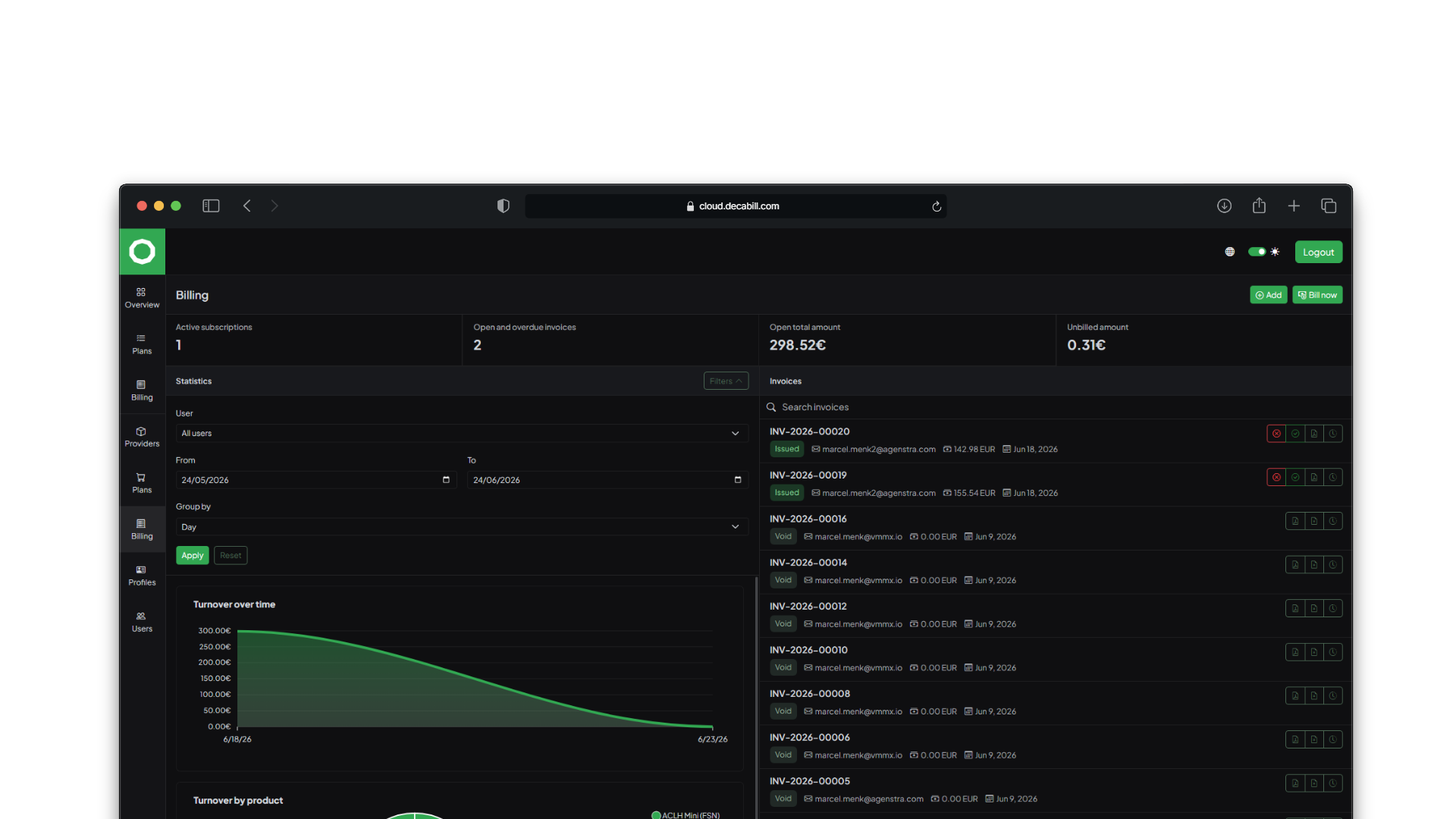Image resolution: width=1456 pixels, height=819 pixels.
Task: Open the Group by Day dropdown
Action: (462, 527)
